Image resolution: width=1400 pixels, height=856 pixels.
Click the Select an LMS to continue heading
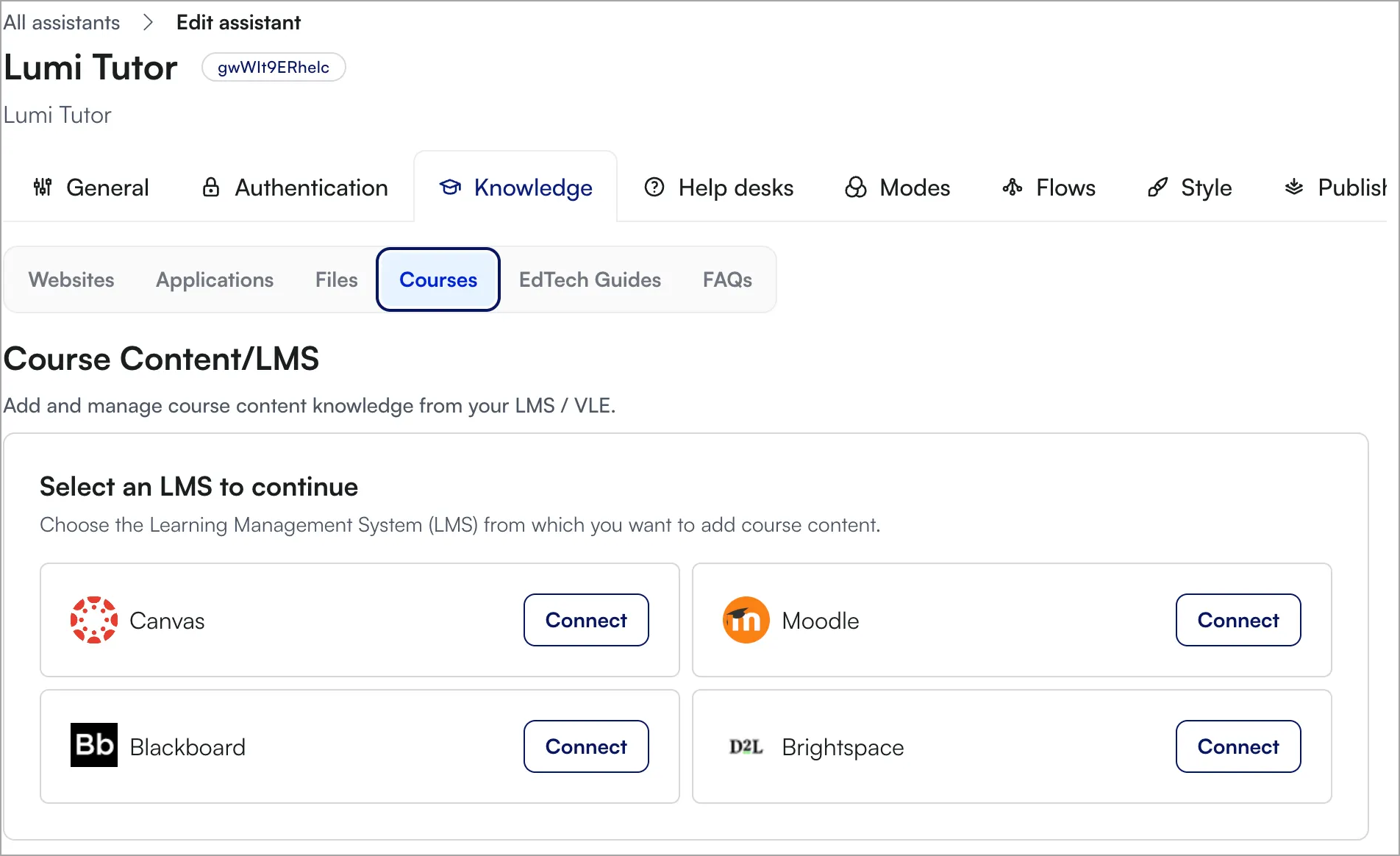pos(199,487)
